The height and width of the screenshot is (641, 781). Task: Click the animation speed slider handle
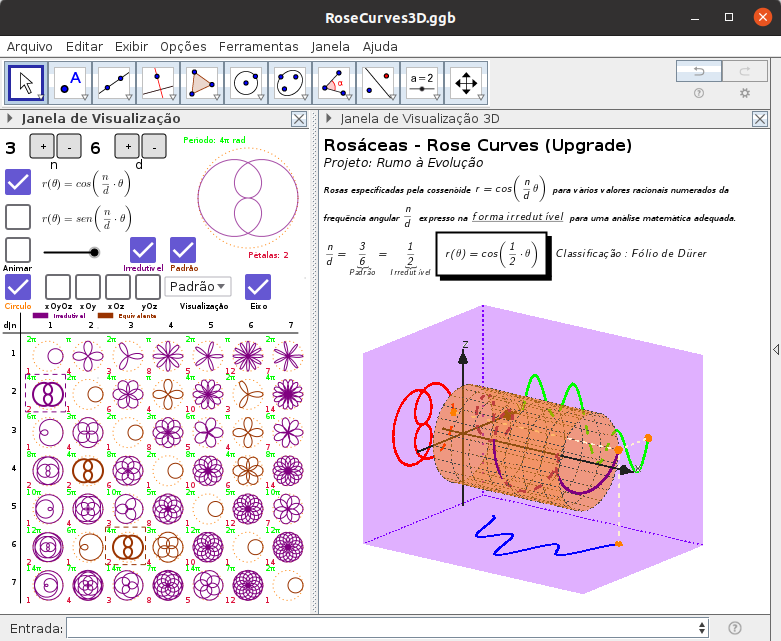(95, 252)
